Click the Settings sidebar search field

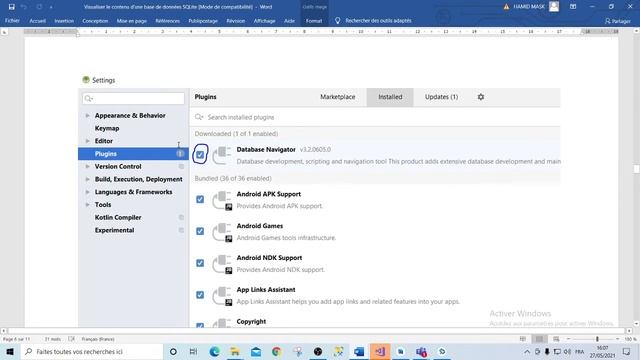pyautogui.click(x=133, y=98)
